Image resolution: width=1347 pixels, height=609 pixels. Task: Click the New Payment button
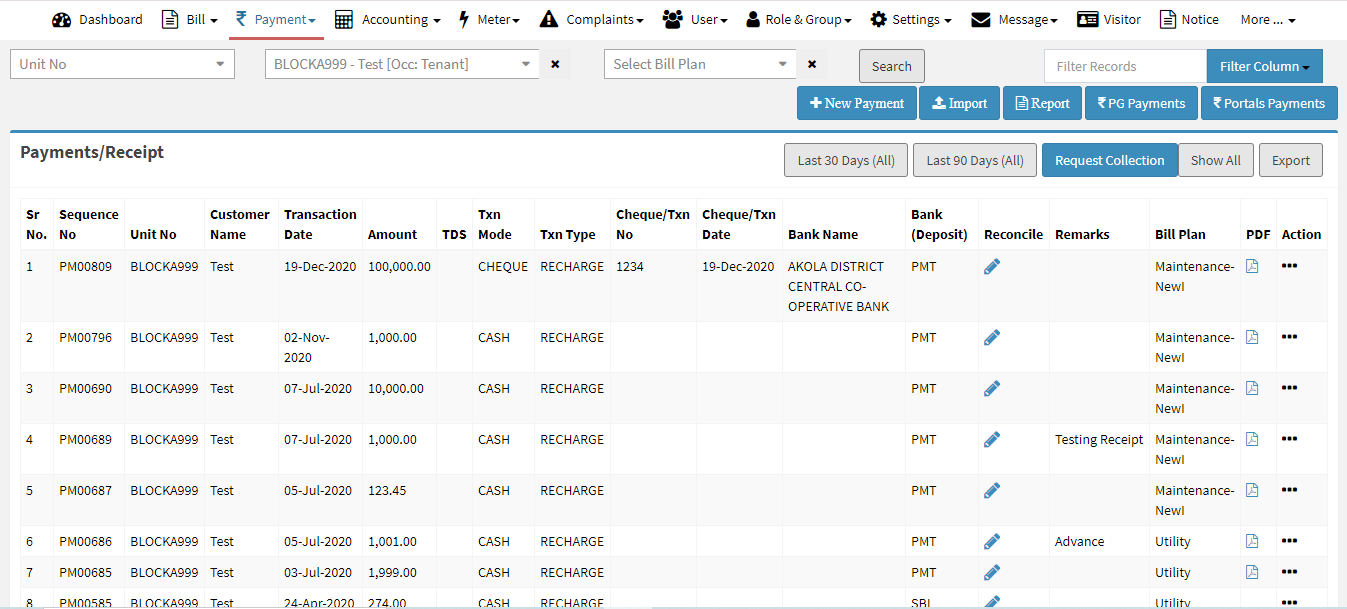point(857,103)
